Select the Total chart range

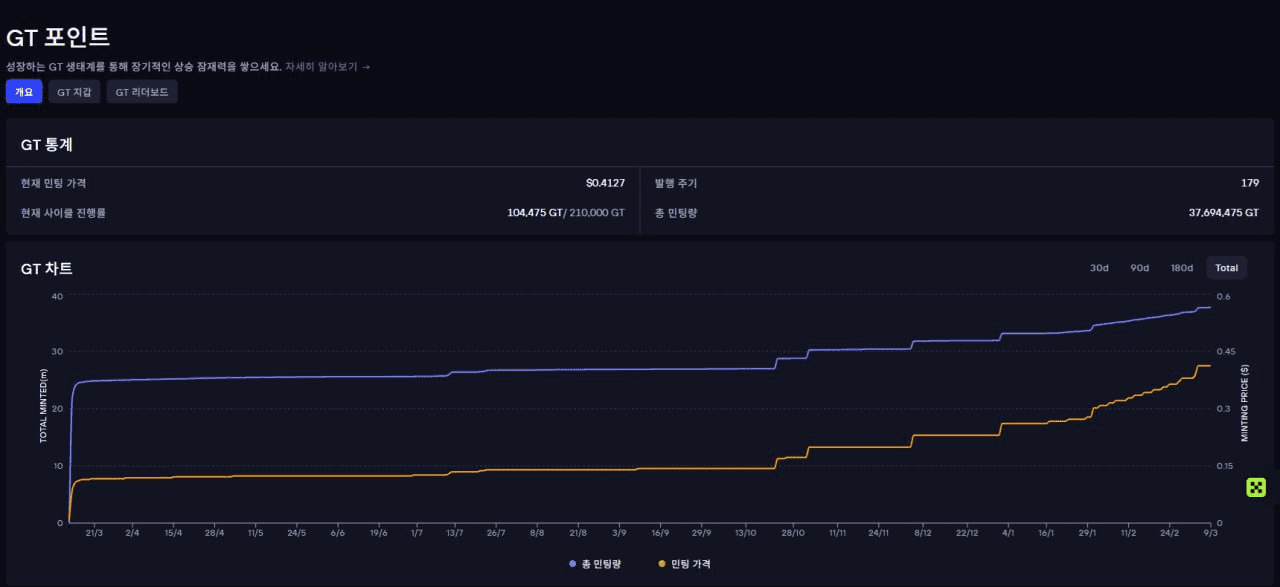click(1226, 268)
